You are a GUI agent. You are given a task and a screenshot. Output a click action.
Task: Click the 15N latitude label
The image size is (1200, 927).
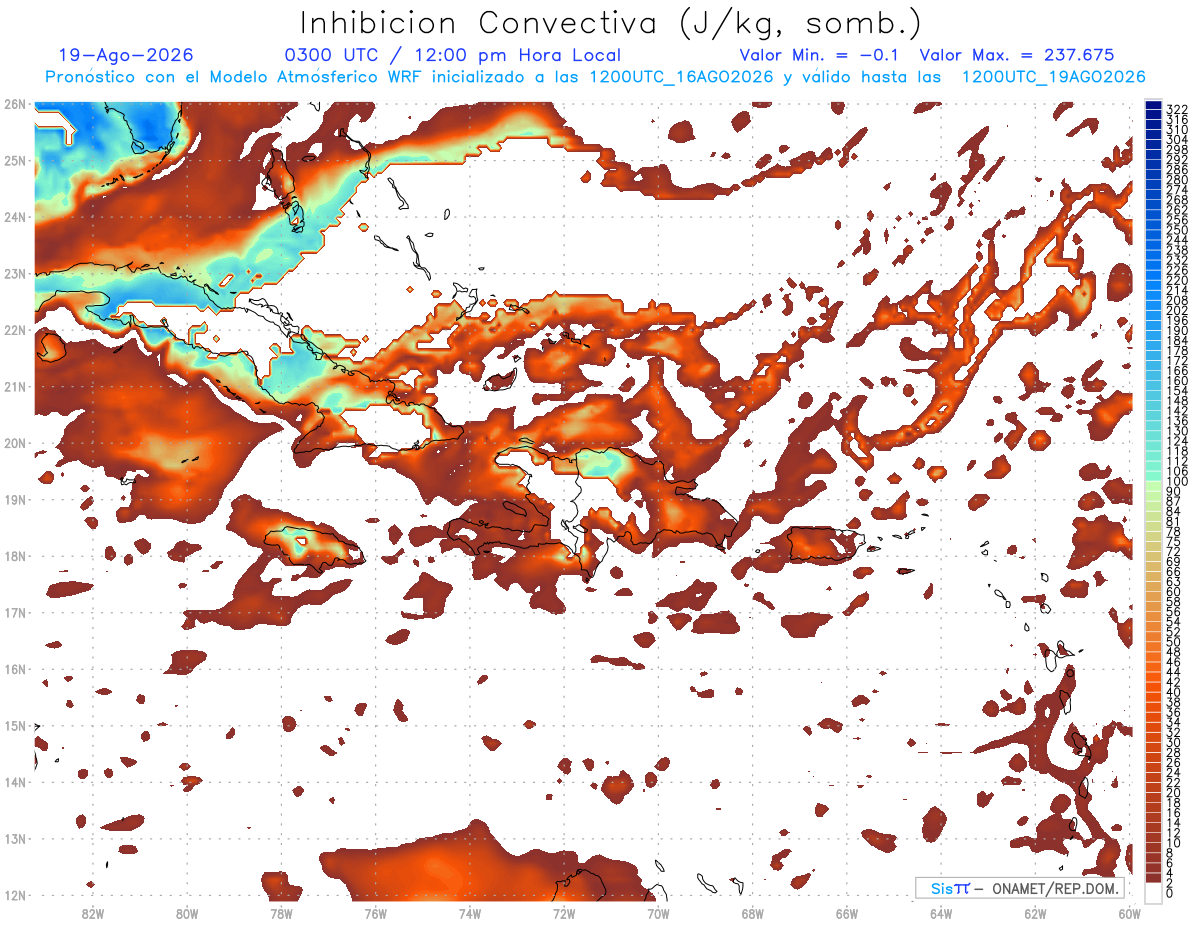tap(15, 725)
